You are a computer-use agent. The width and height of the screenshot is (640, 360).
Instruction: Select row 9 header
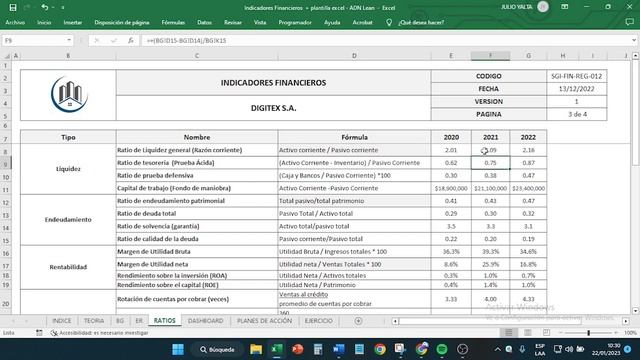[6, 164]
